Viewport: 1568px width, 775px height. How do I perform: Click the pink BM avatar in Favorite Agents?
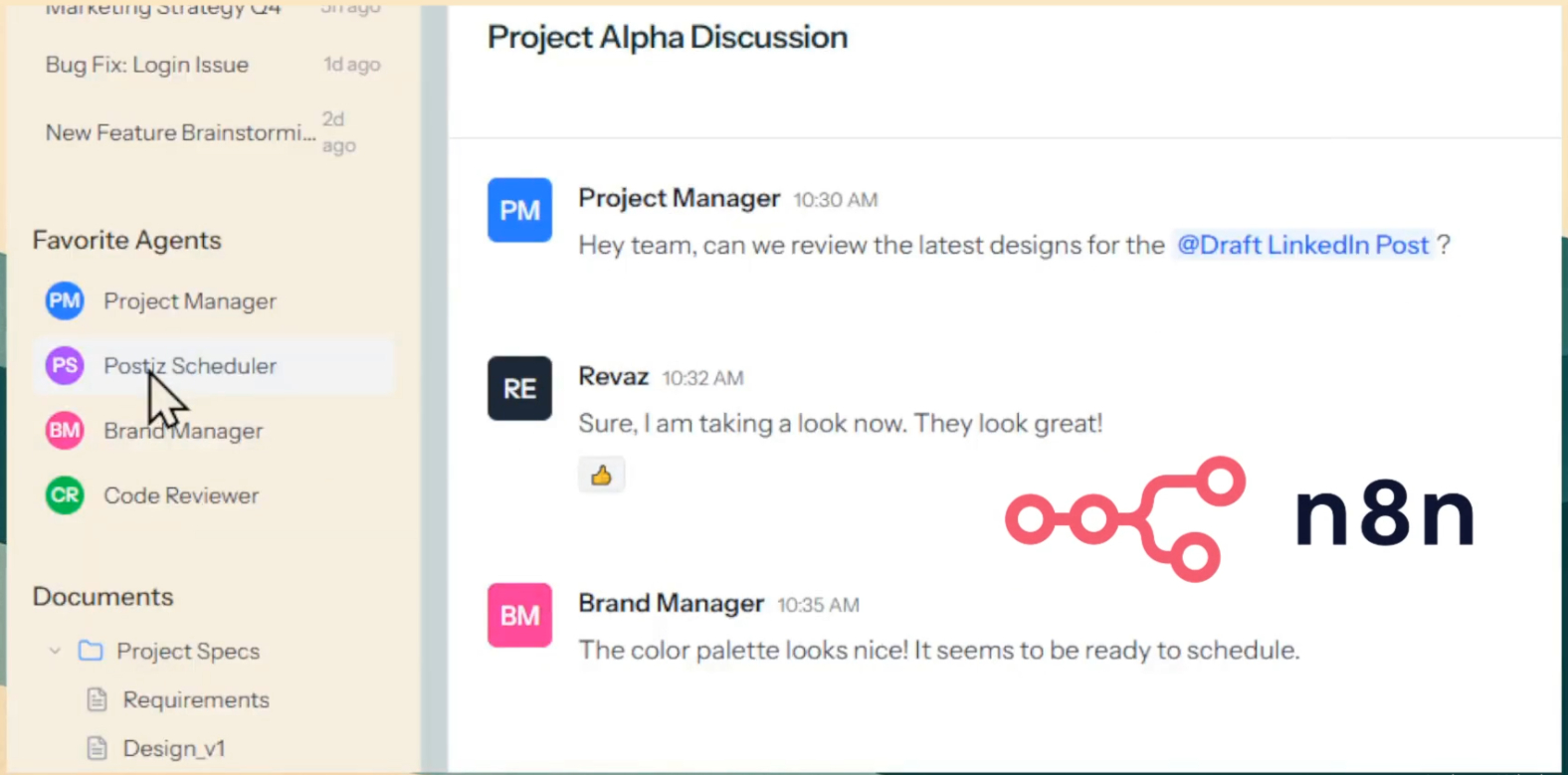(x=65, y=431)
